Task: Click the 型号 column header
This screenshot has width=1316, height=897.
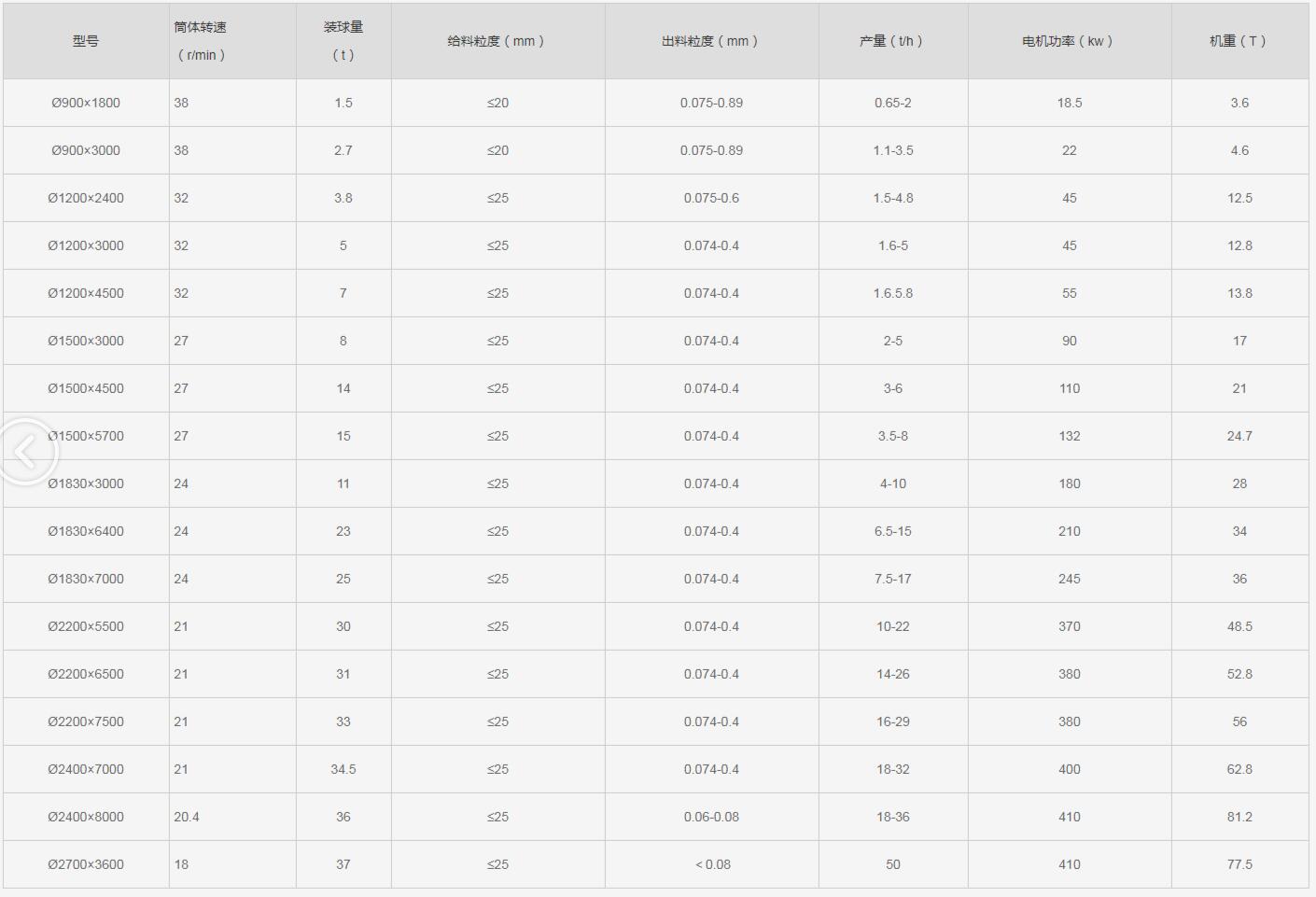Action: point(86,41)
